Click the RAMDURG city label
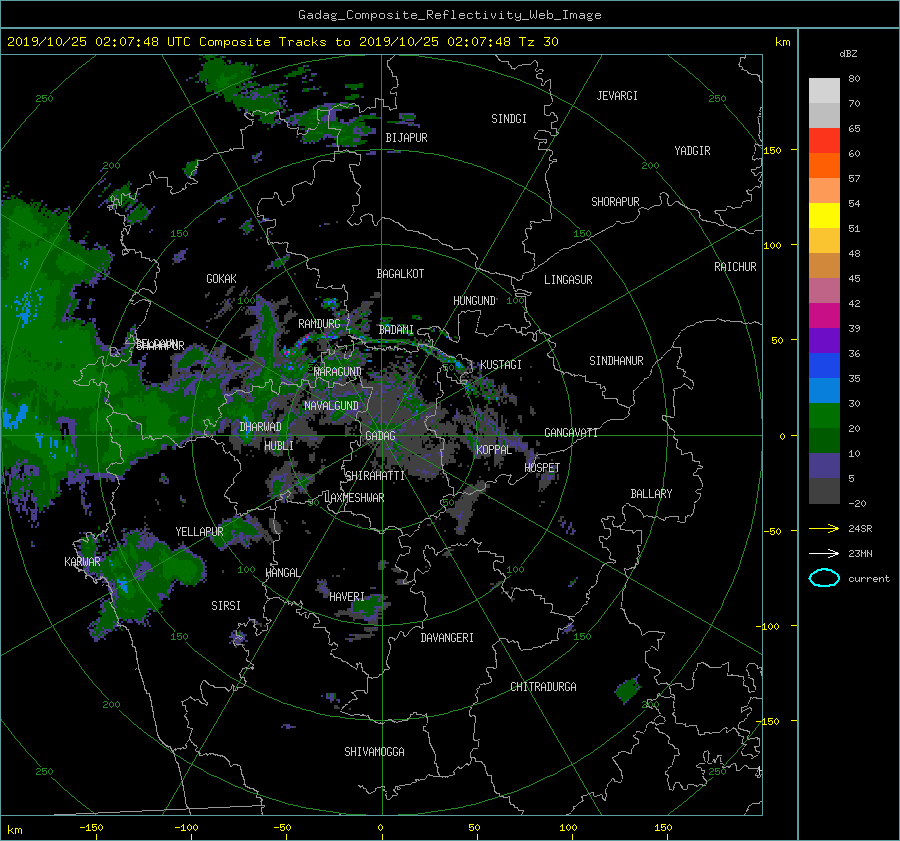This screenshot has width=900, height=841. click(319, 324)
